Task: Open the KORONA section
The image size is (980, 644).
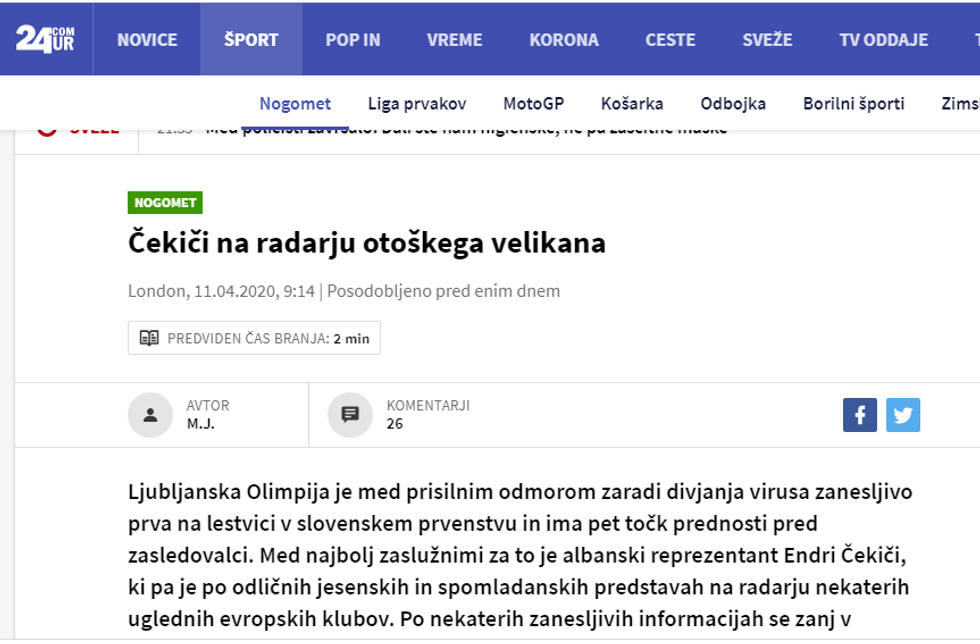Action: [563, 39]
